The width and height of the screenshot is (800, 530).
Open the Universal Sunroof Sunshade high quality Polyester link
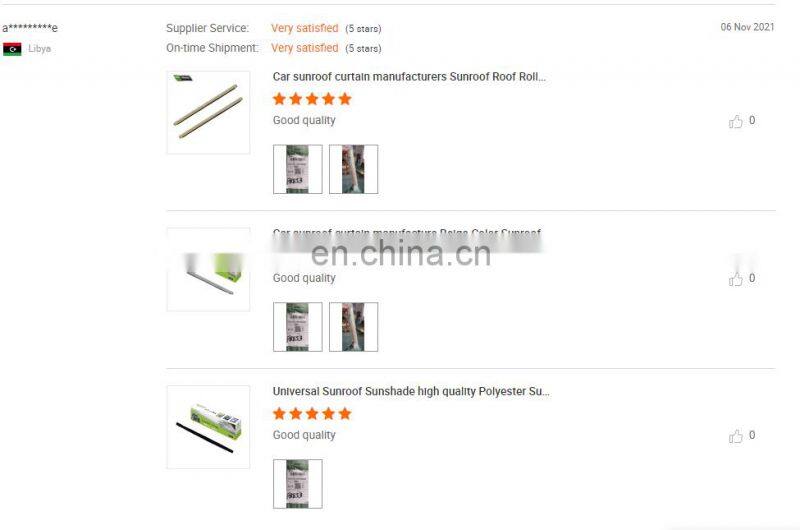point(411,391)
